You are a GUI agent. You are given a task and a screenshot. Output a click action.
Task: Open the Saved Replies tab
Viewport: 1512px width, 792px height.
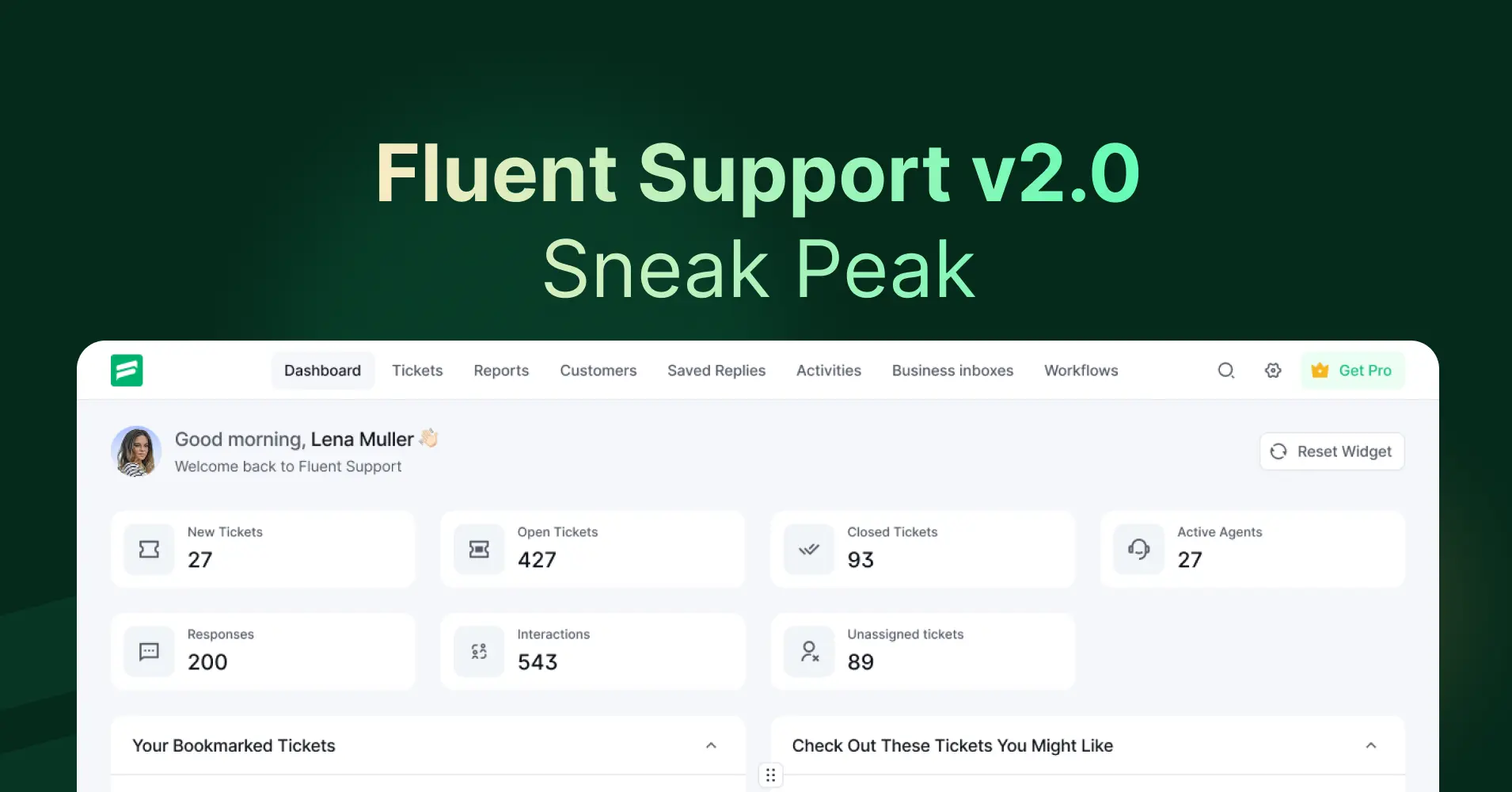click(716, 371)
